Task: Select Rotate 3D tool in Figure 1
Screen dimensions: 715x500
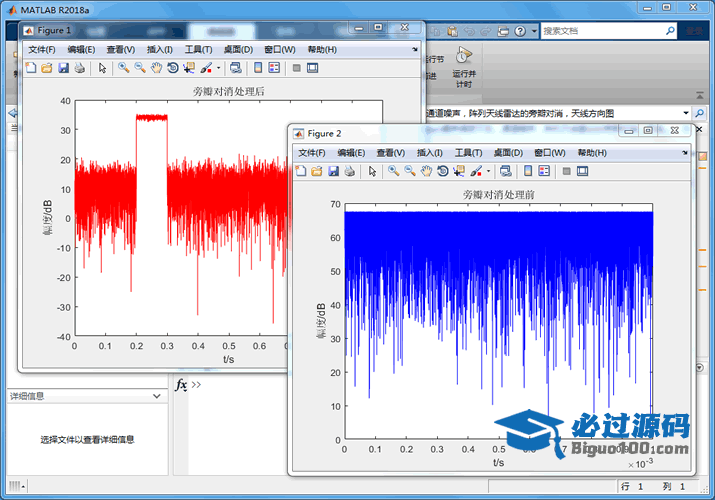Action: point(173,68)
